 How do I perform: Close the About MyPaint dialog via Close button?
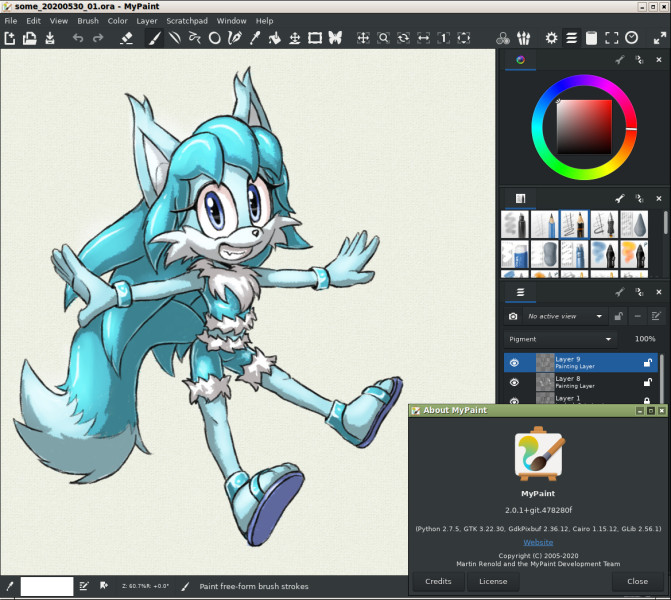[x=637, y=581]
